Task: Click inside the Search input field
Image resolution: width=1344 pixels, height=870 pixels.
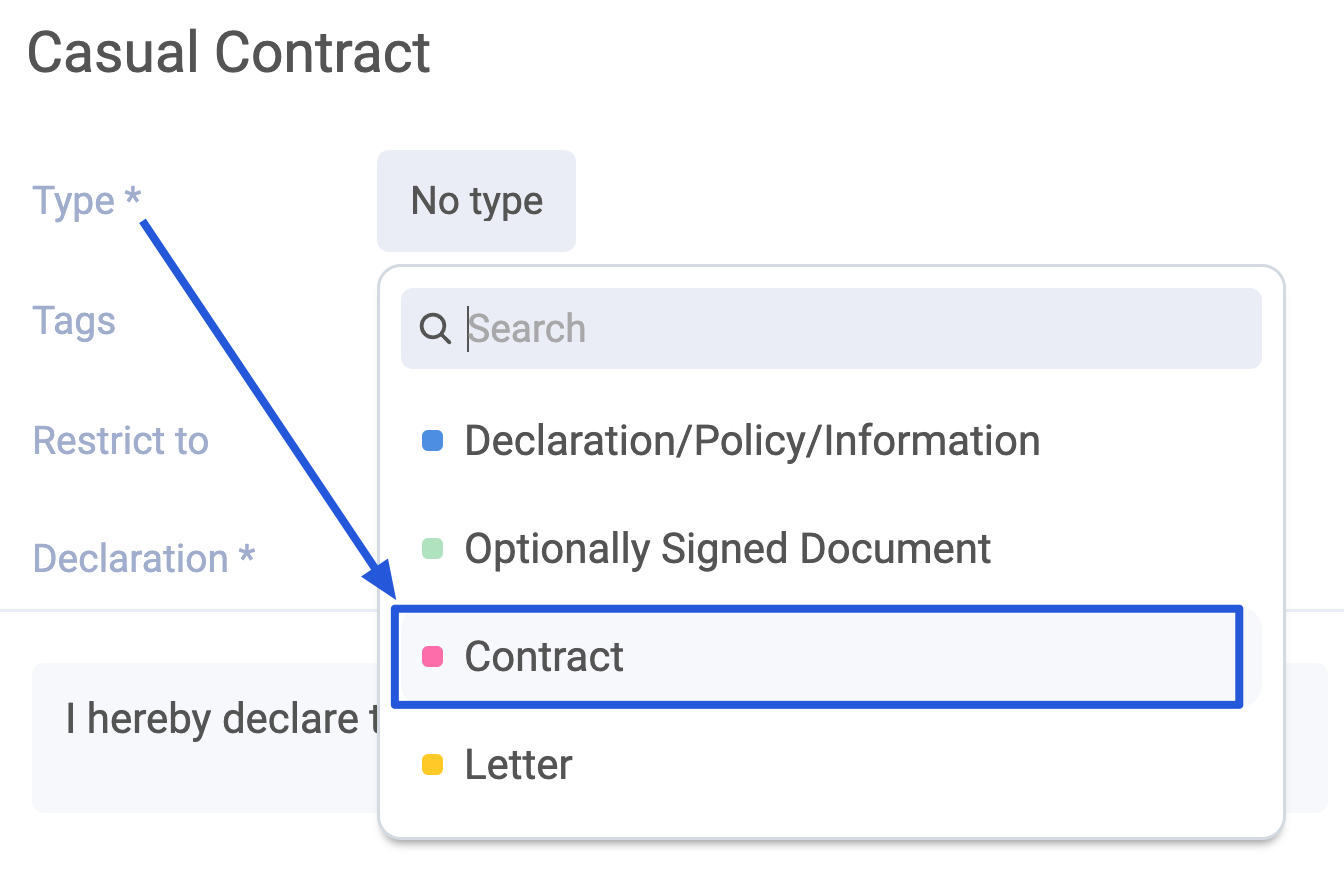Action: pyautogui.click(x=700, y=328)
